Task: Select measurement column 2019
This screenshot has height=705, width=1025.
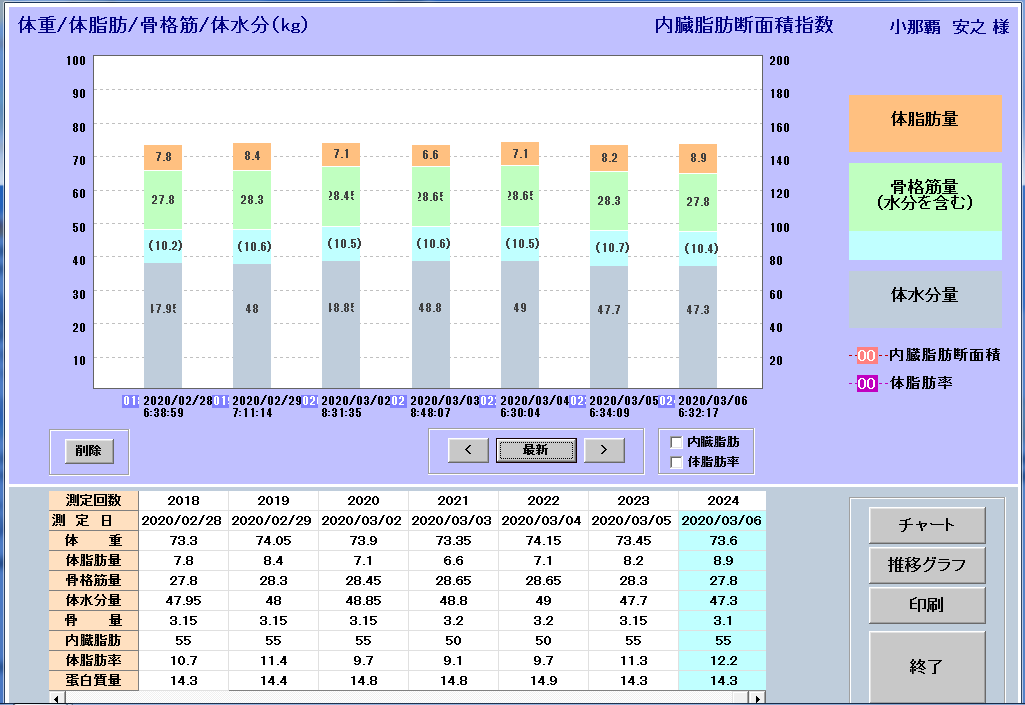Action: [x=273, y=501]
